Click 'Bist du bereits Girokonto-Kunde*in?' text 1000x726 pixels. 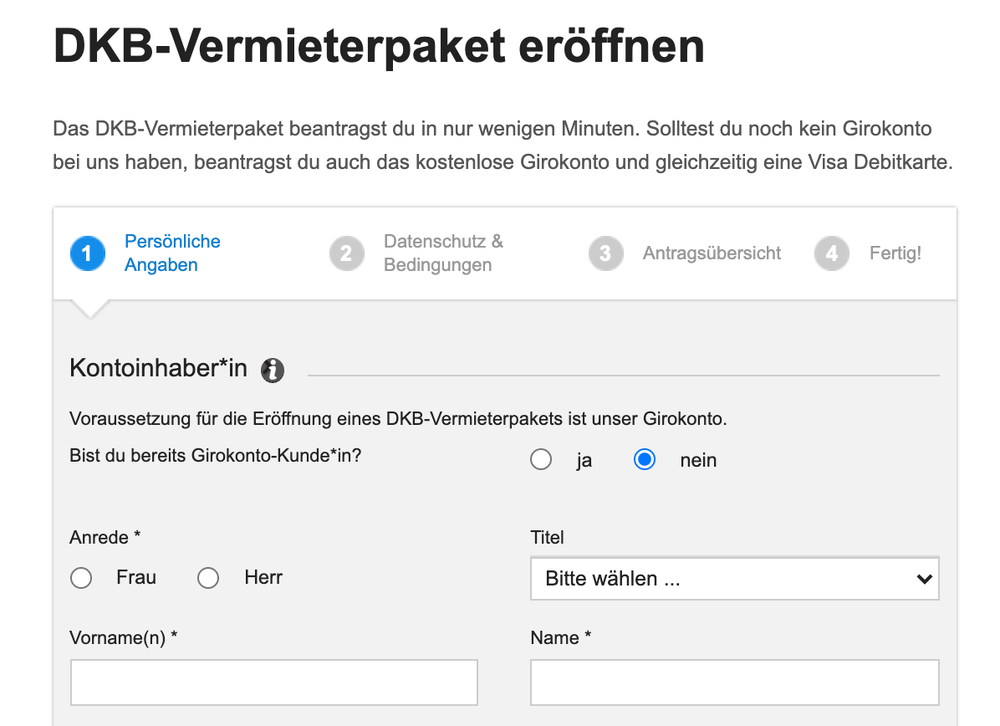pos(216,456)
